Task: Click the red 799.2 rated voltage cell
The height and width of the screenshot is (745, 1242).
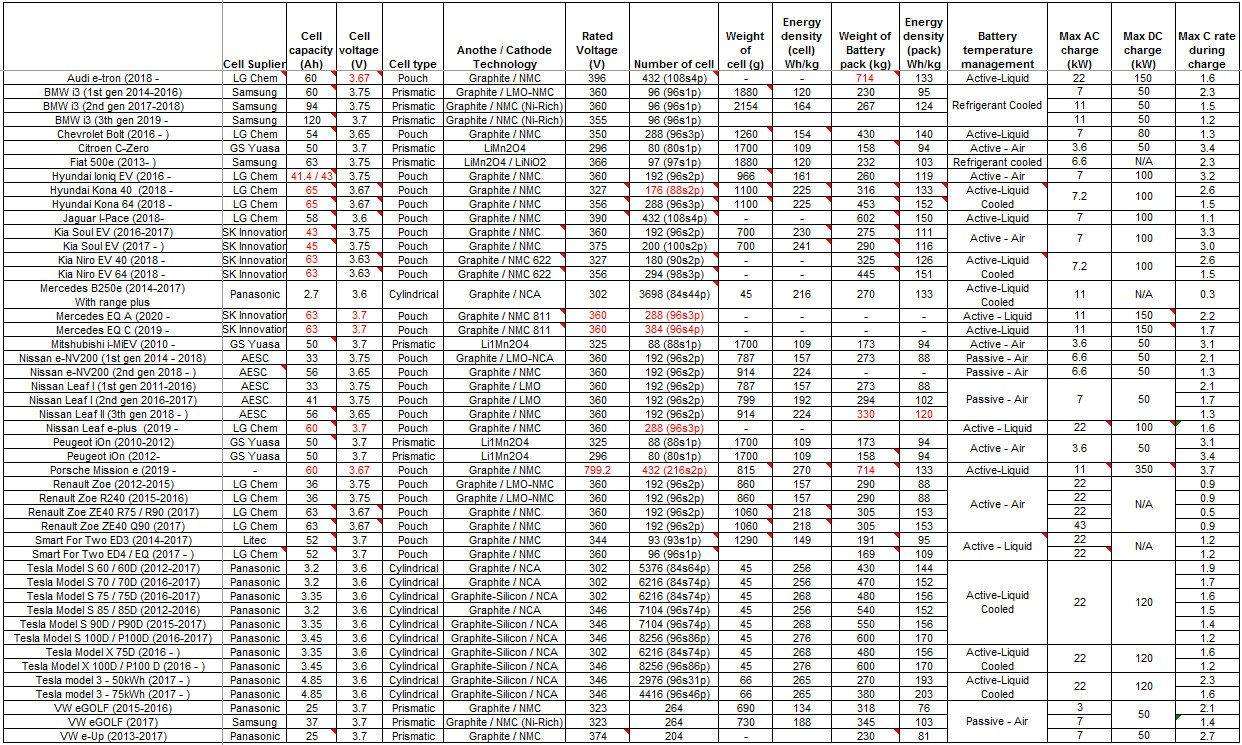Action: 597,470
